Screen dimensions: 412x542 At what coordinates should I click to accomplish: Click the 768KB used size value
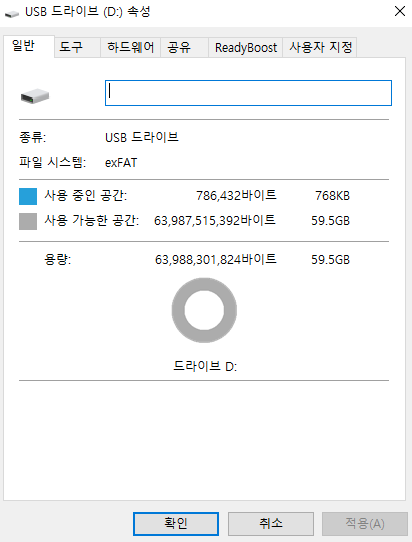332,196
